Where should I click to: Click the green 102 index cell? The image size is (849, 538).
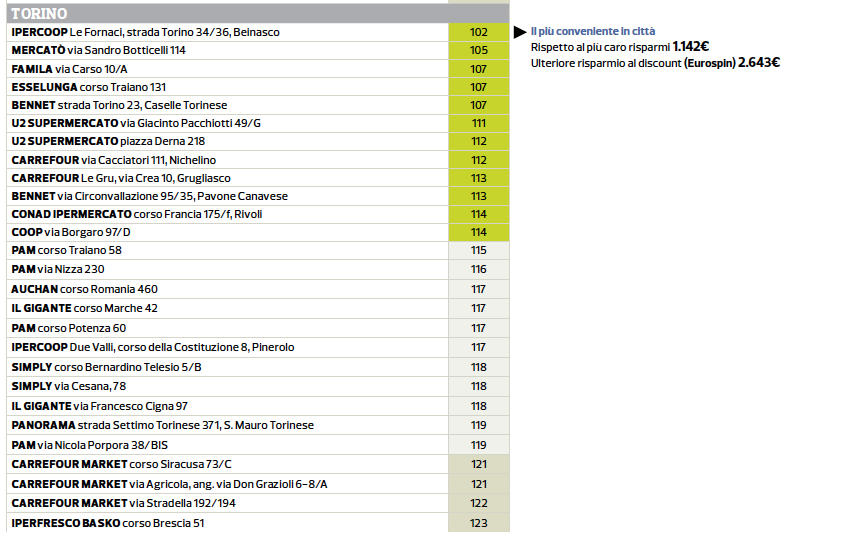tap(478, 32)
